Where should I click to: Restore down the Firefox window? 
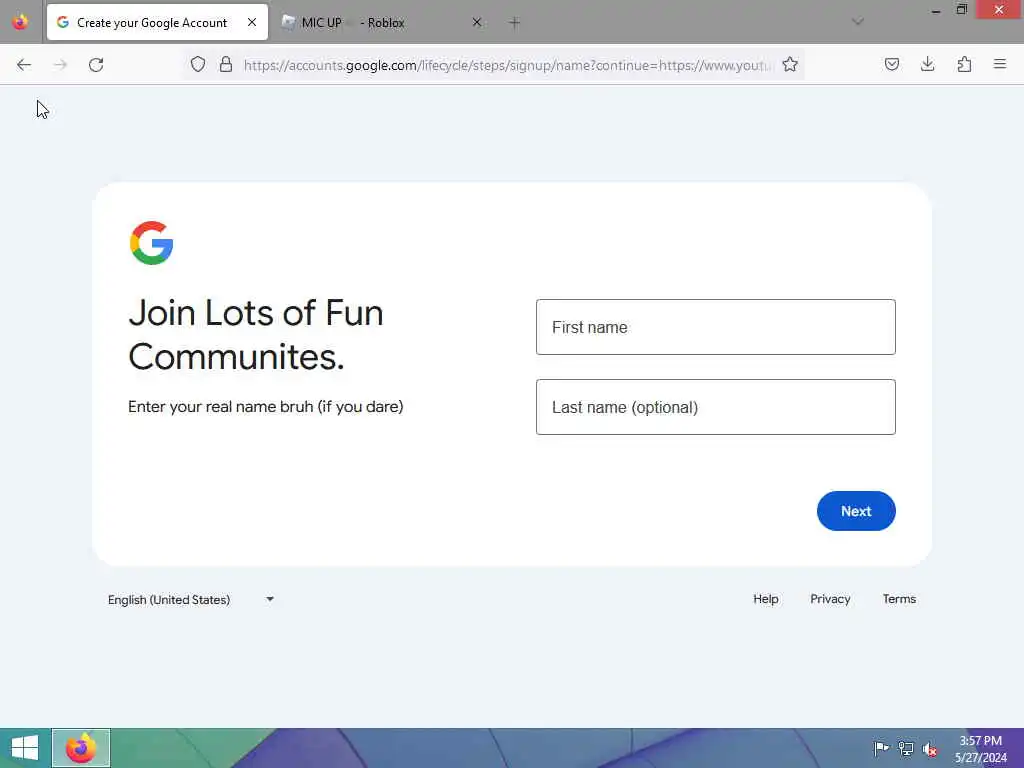(x=961, y=10)
